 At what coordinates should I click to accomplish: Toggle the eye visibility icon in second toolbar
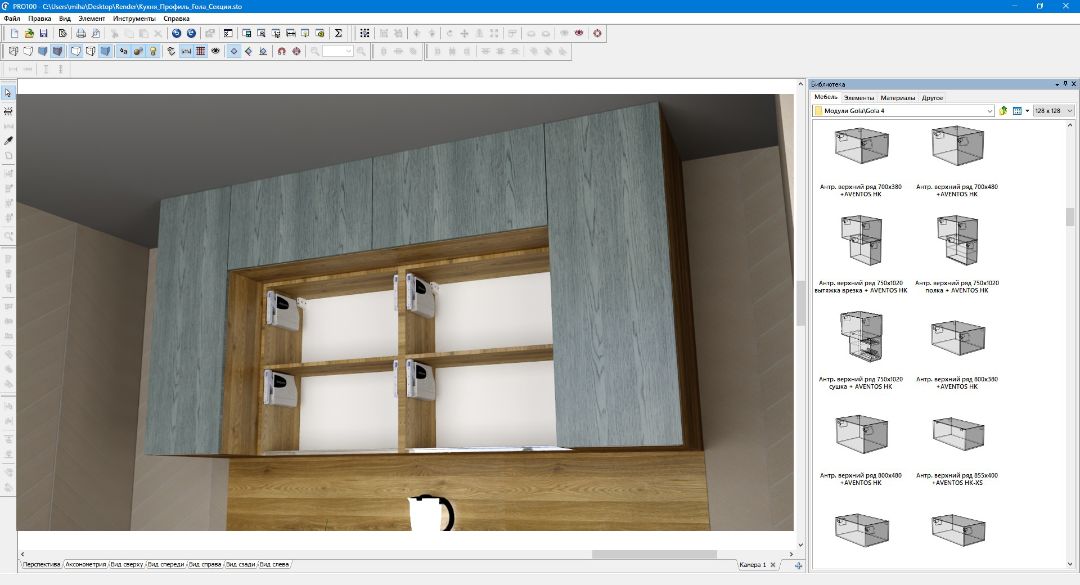(216, 51)
